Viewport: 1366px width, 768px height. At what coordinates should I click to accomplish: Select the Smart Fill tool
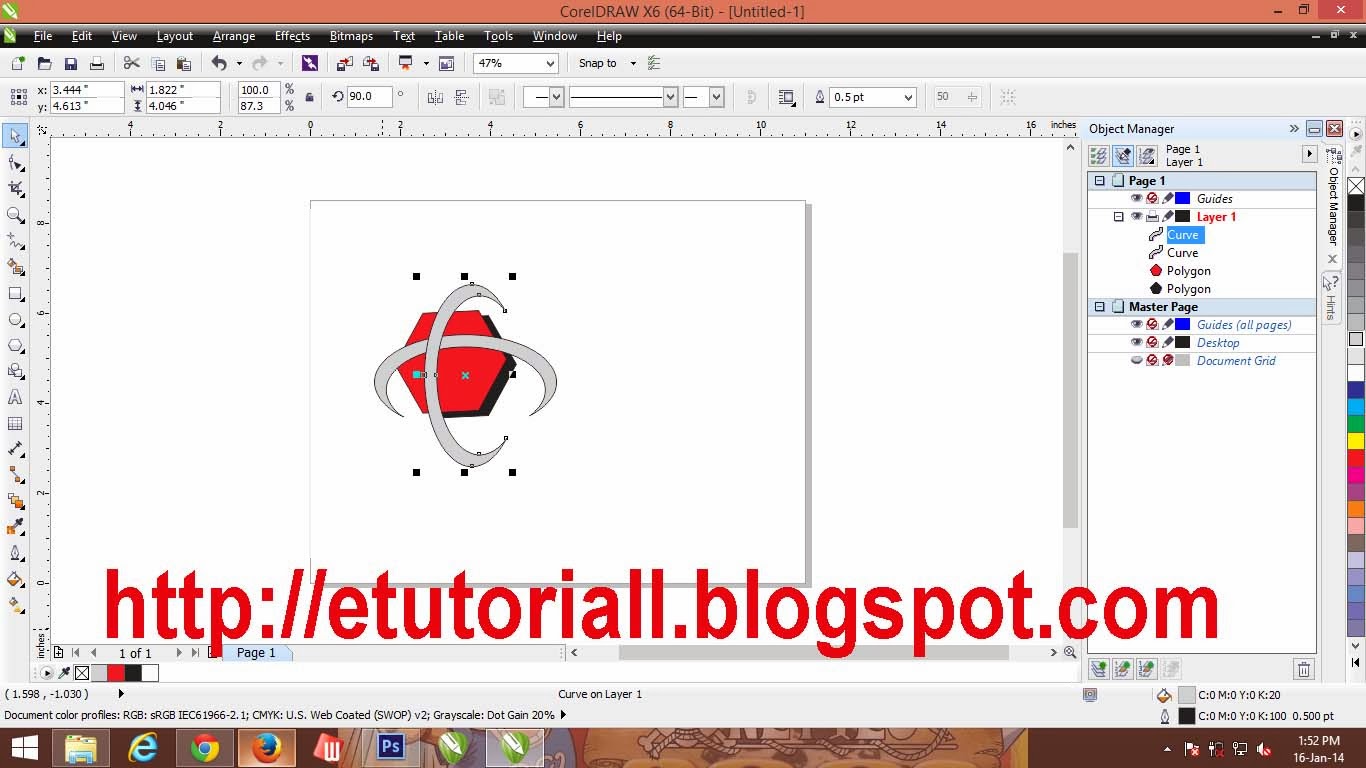coord(15,267)
